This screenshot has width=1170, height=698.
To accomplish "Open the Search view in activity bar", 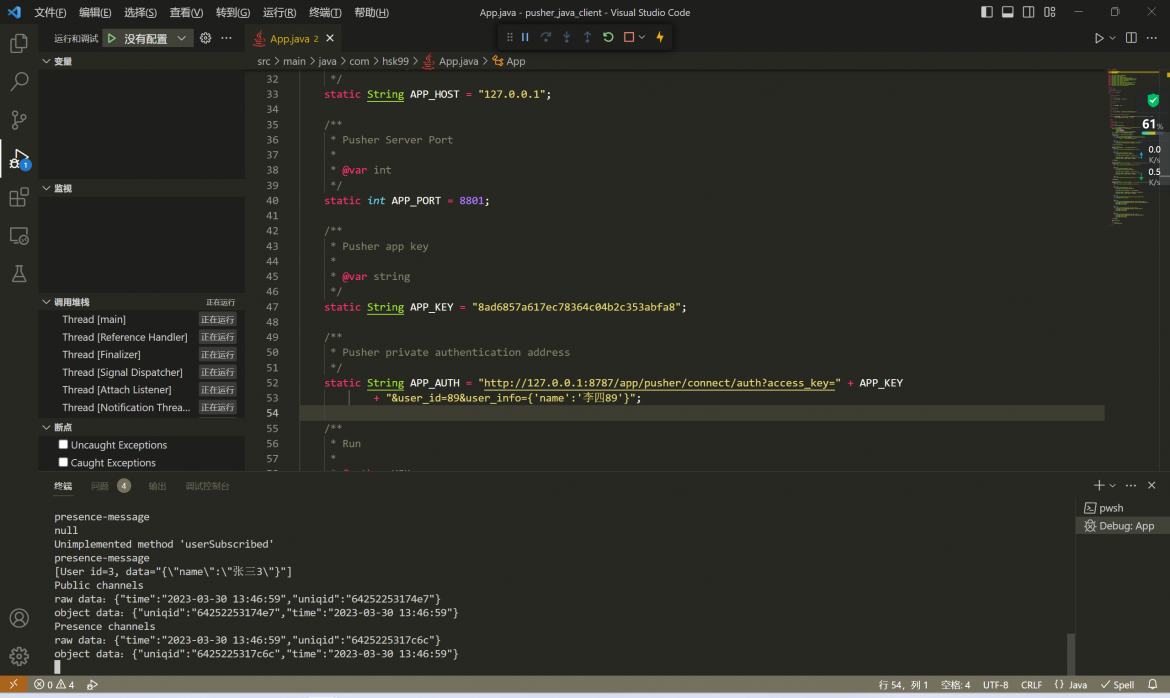I will (x=19, y=81).
